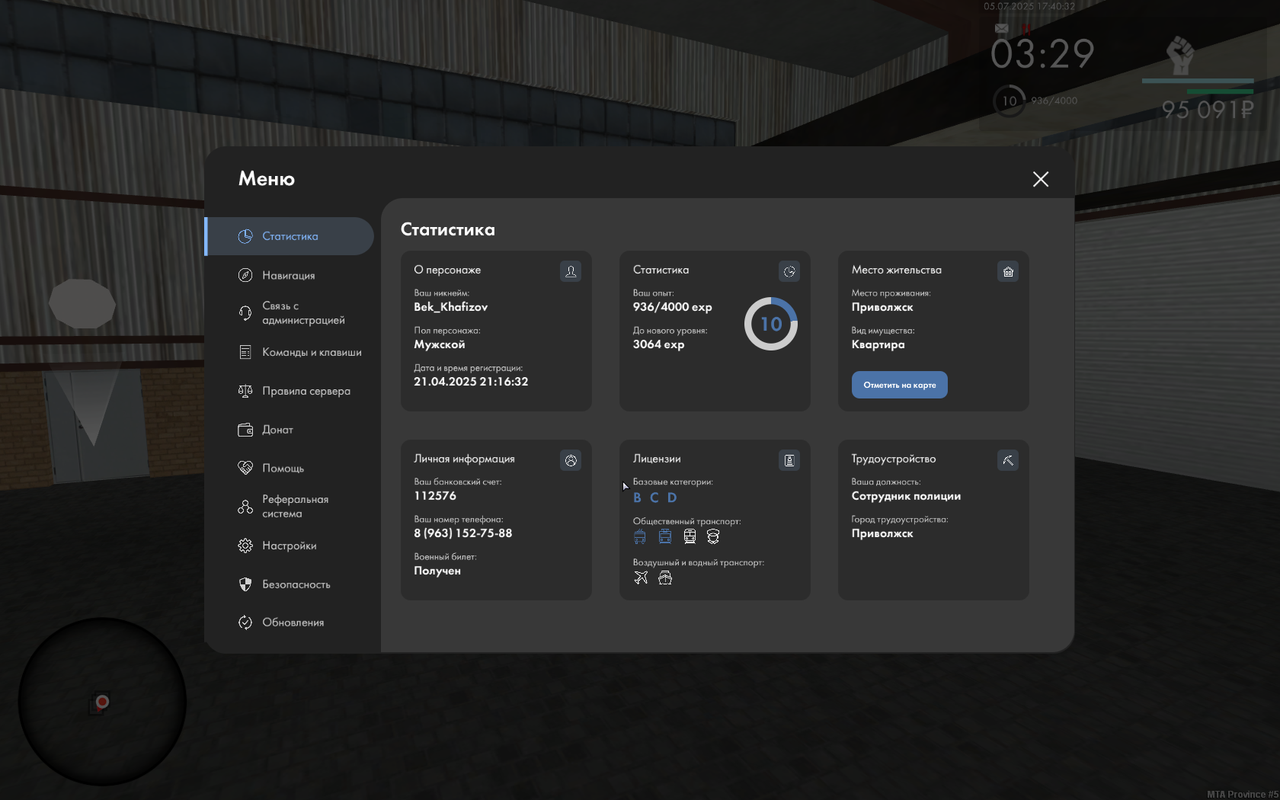Open the Статистика menu section
The width and height of the screenshot is (1280, 800).
(290, 236)
